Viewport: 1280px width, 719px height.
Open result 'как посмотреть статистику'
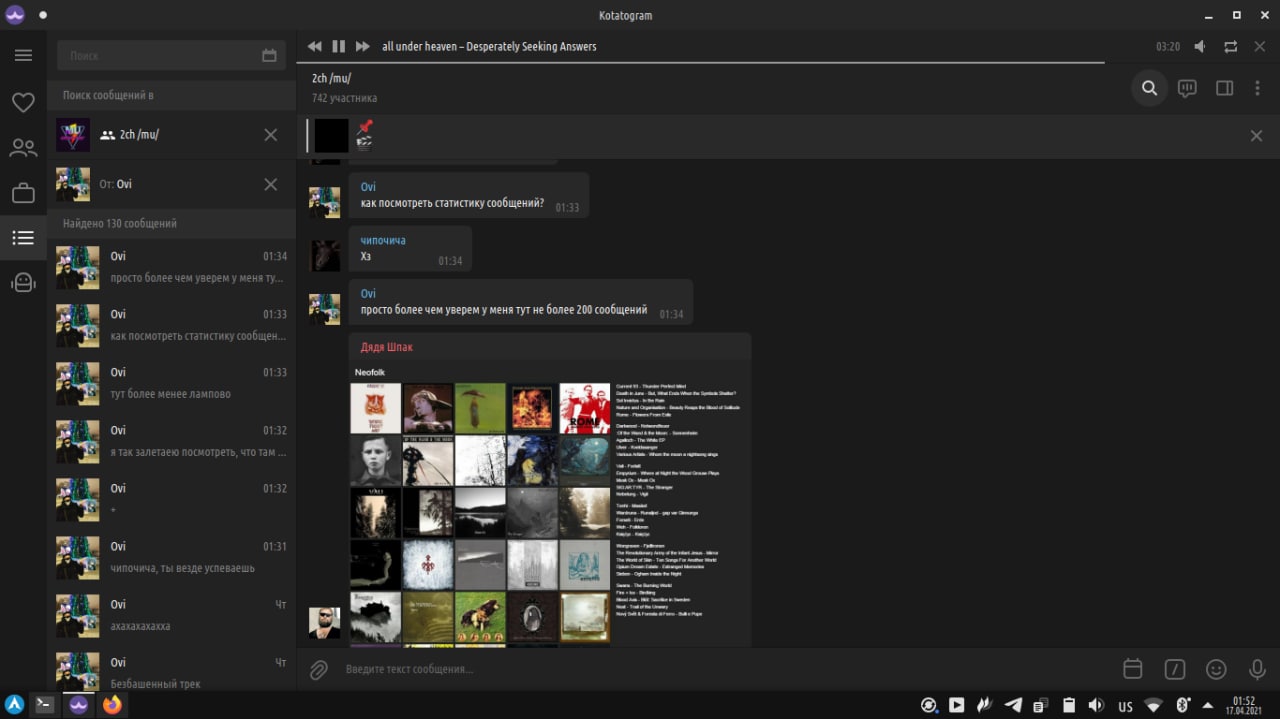pos(171,325)
